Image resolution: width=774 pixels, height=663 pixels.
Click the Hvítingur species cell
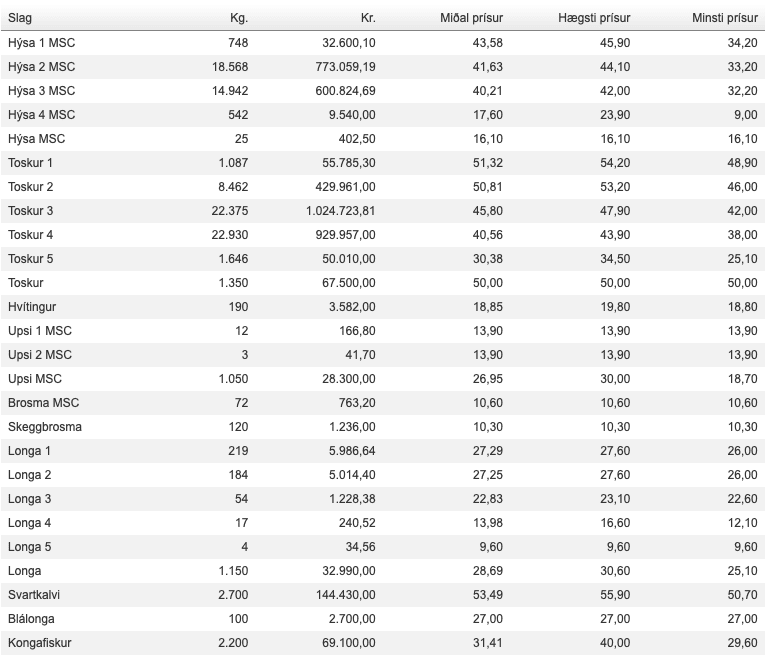click(x=33, y=306)
